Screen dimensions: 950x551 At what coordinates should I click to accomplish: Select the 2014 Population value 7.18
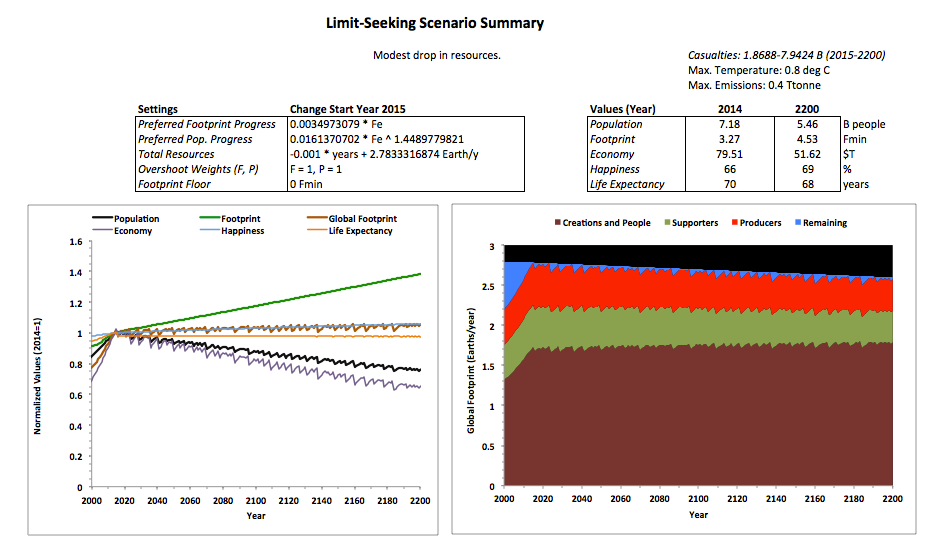coord(730,124)
